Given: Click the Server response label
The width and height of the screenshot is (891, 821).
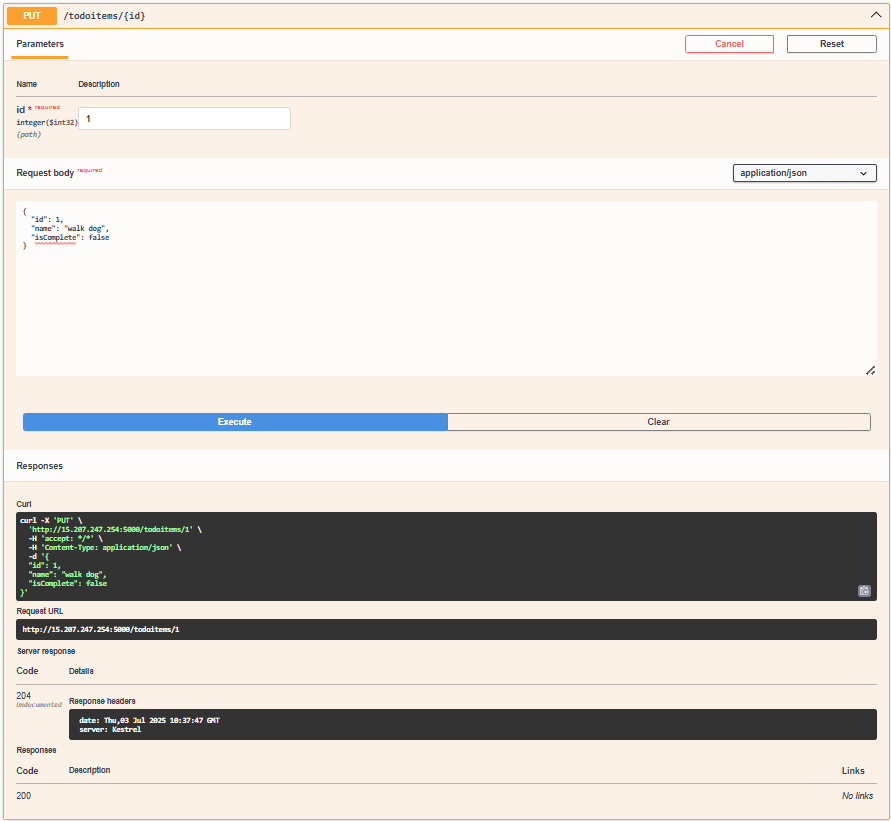Looking at the screenshot, I should (x=46, y=651).
